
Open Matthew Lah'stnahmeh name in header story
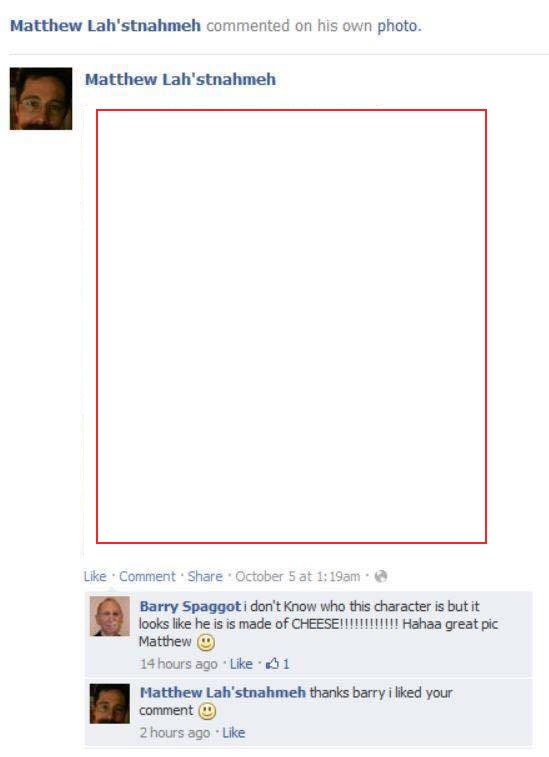tap(105, 26)
